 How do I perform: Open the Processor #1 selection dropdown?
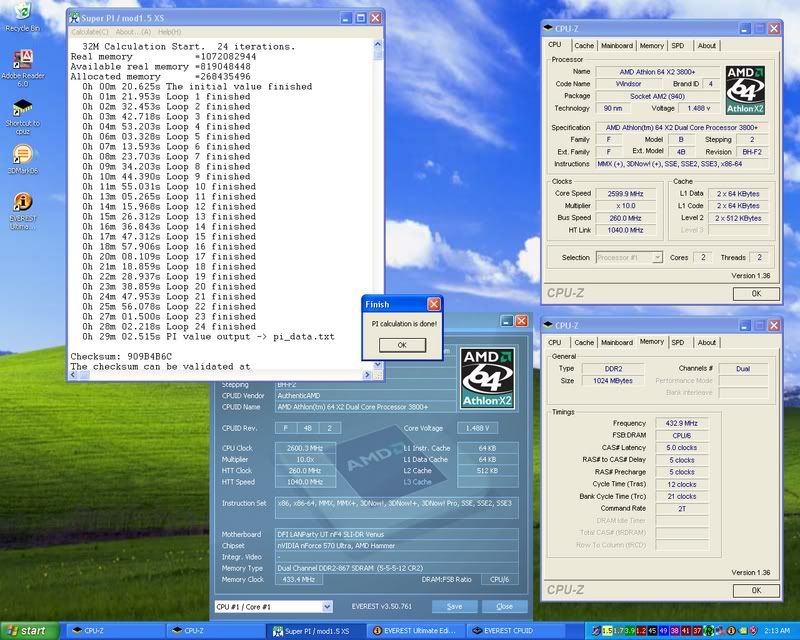629,257
